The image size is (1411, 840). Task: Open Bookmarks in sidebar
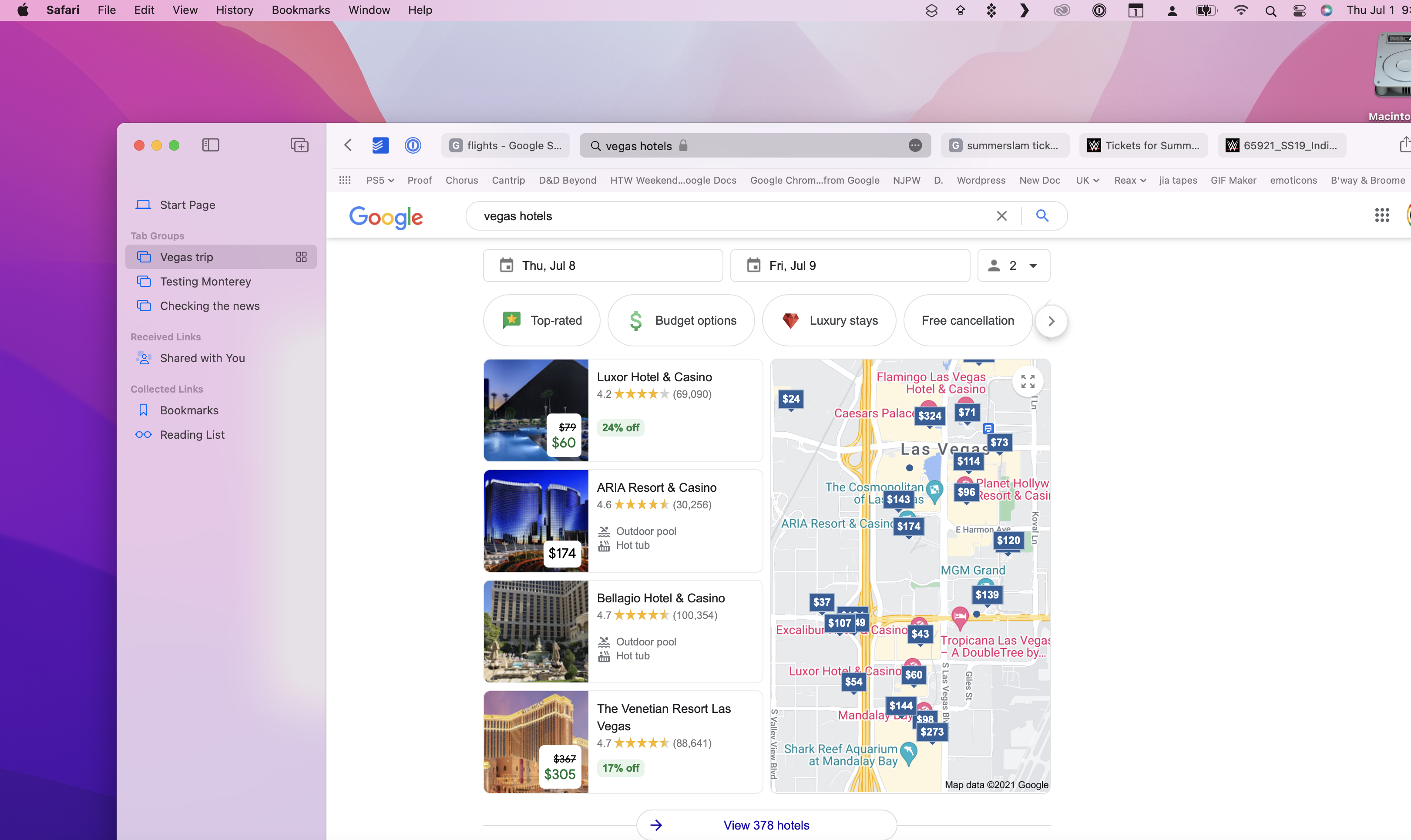coord(221,410)
